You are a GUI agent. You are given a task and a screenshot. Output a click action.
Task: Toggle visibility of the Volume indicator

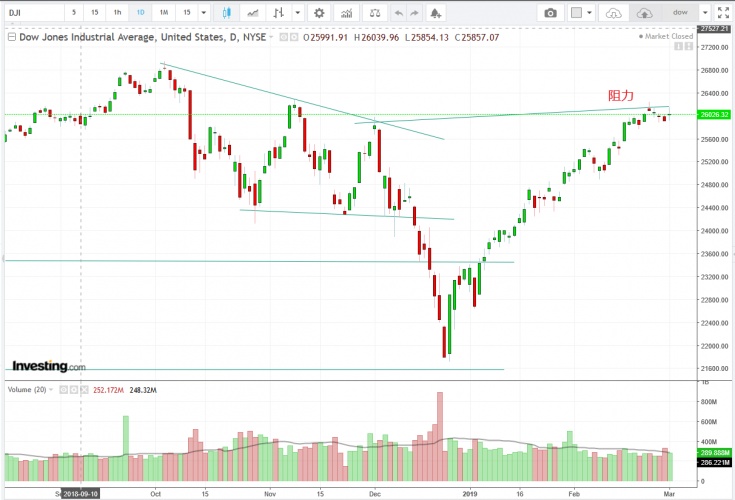click(61, 390)
